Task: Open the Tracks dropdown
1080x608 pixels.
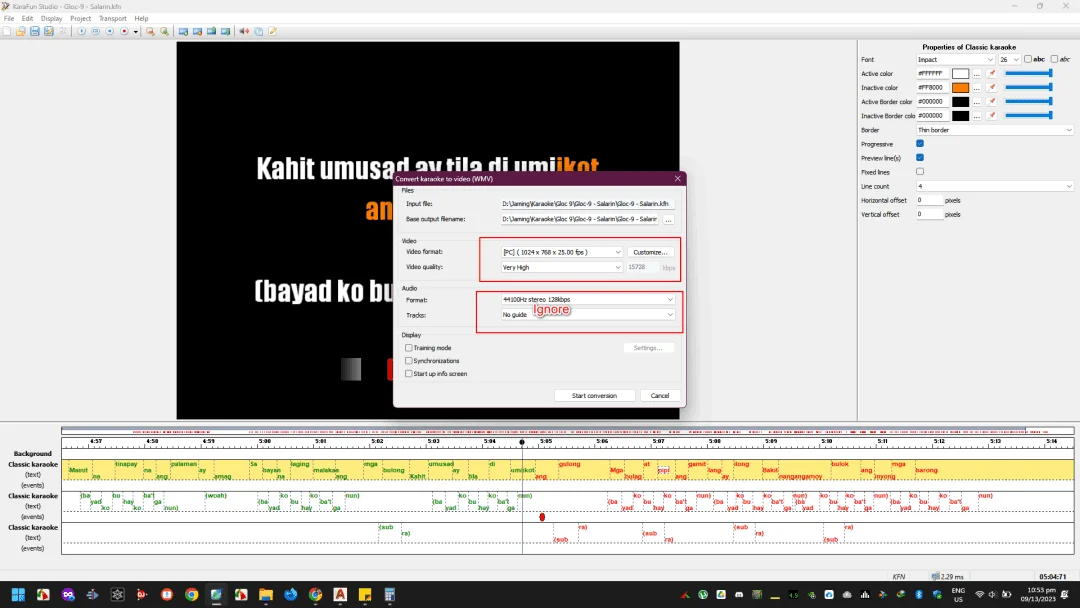Action: (x=588, y=315)
